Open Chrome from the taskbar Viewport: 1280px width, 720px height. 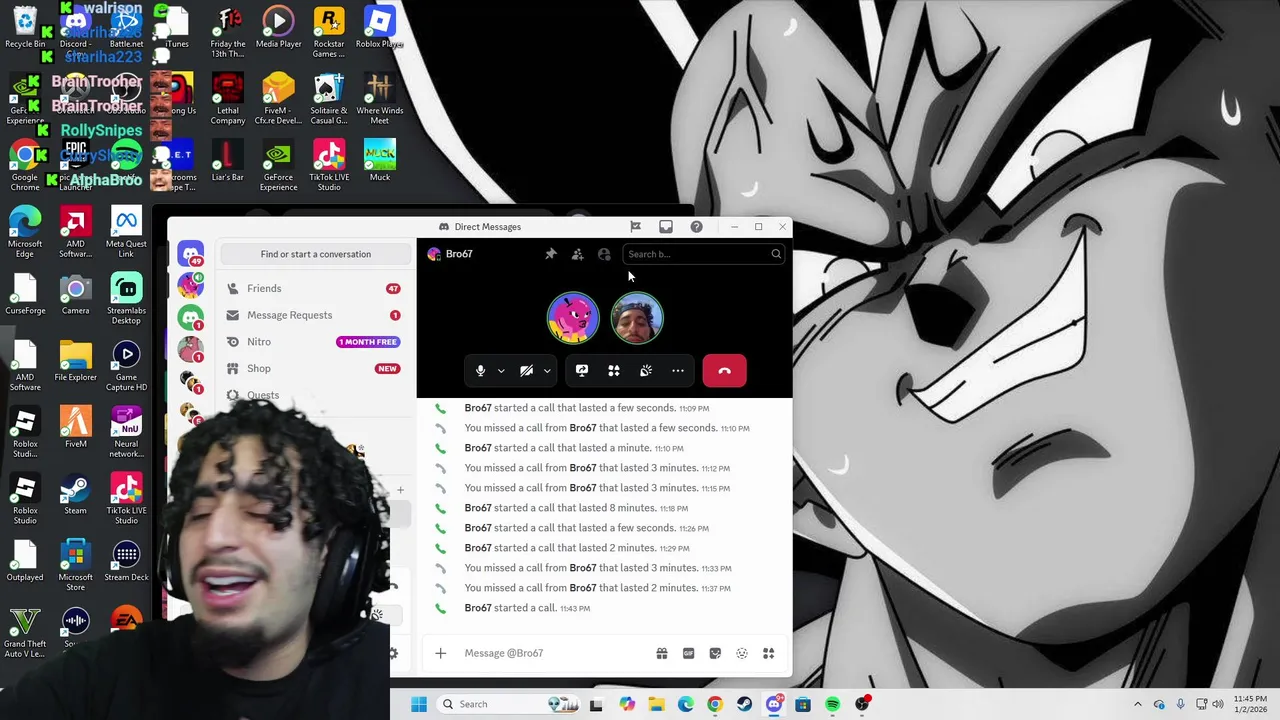coord(715,704)
